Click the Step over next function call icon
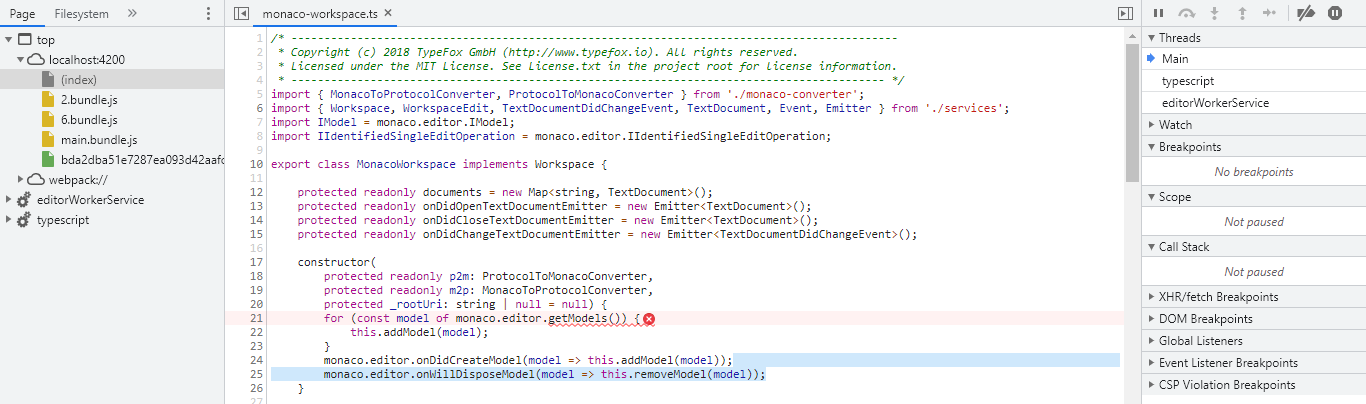The width and height of the screenshot is (1366, 404). pos(1187,13)
